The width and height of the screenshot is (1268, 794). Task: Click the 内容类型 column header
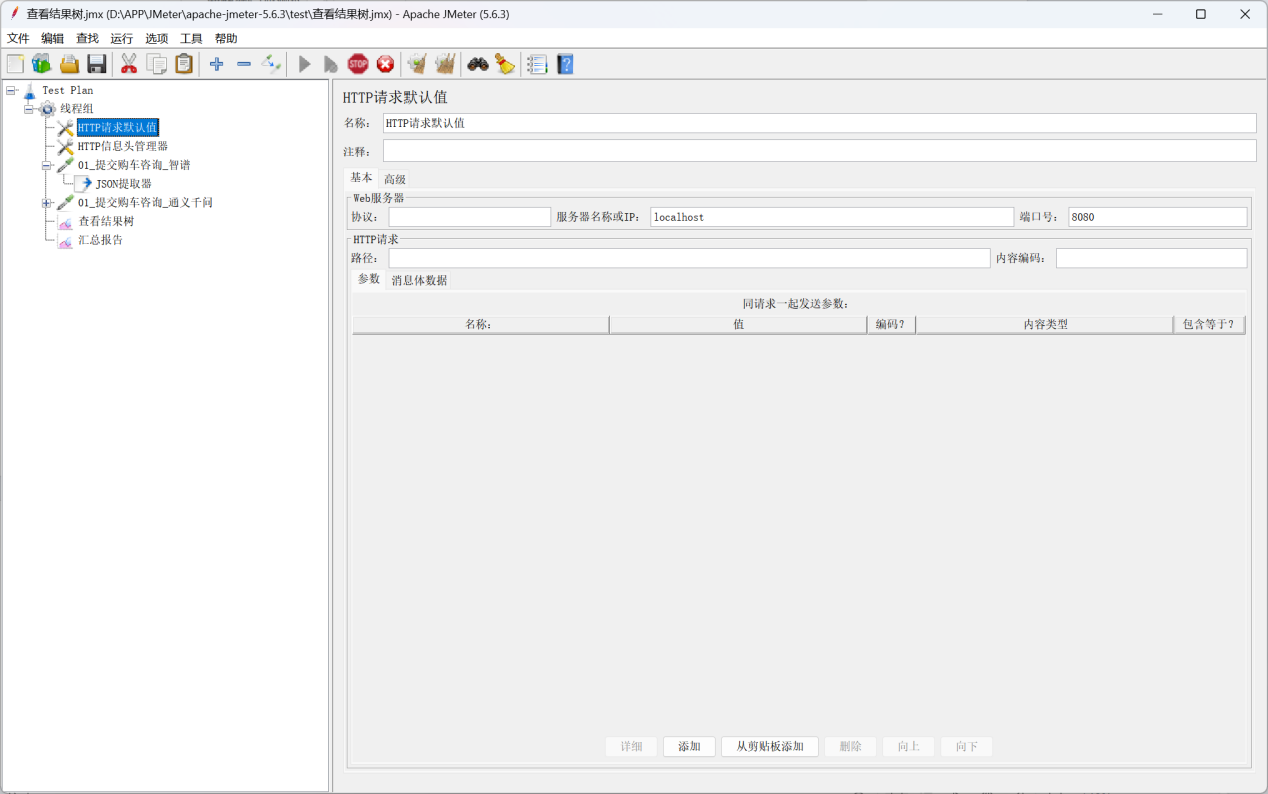1045,325
